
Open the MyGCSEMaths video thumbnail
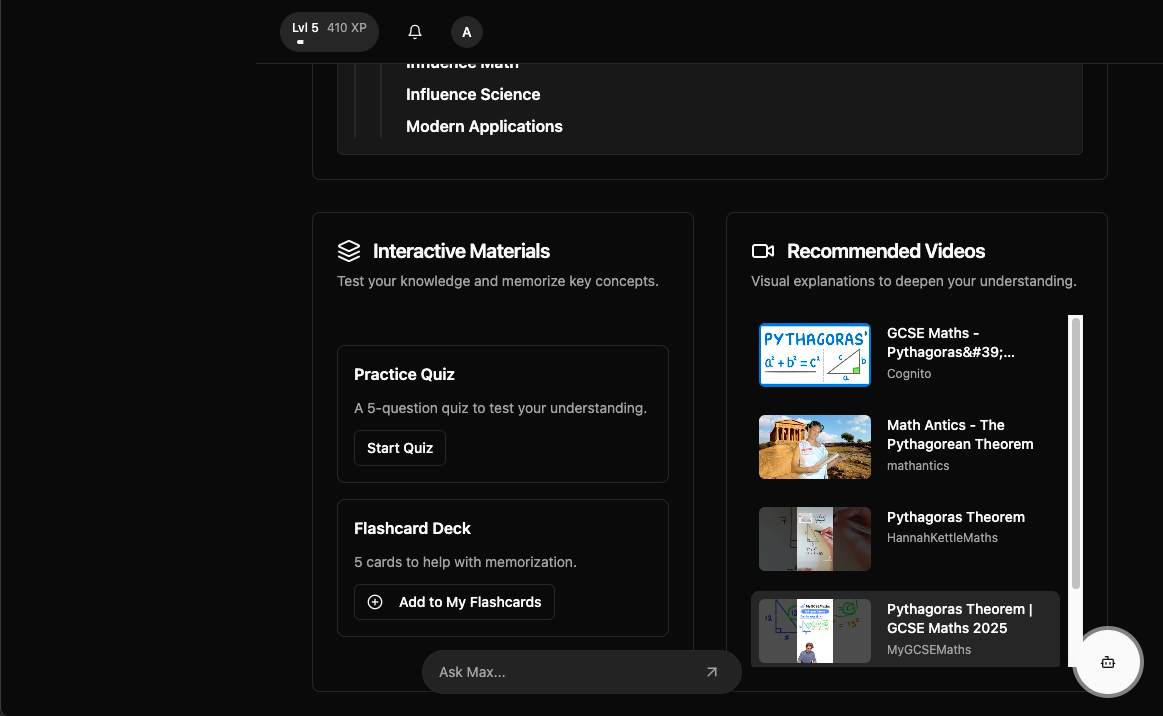point(814,631)
